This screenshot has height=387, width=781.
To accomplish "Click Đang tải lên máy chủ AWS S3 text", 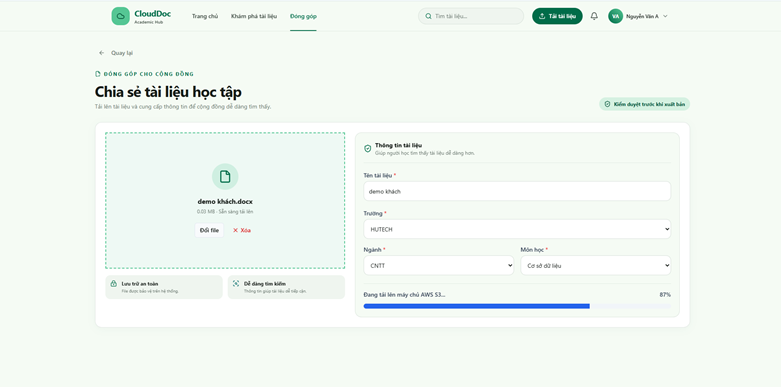I will 404,294.
